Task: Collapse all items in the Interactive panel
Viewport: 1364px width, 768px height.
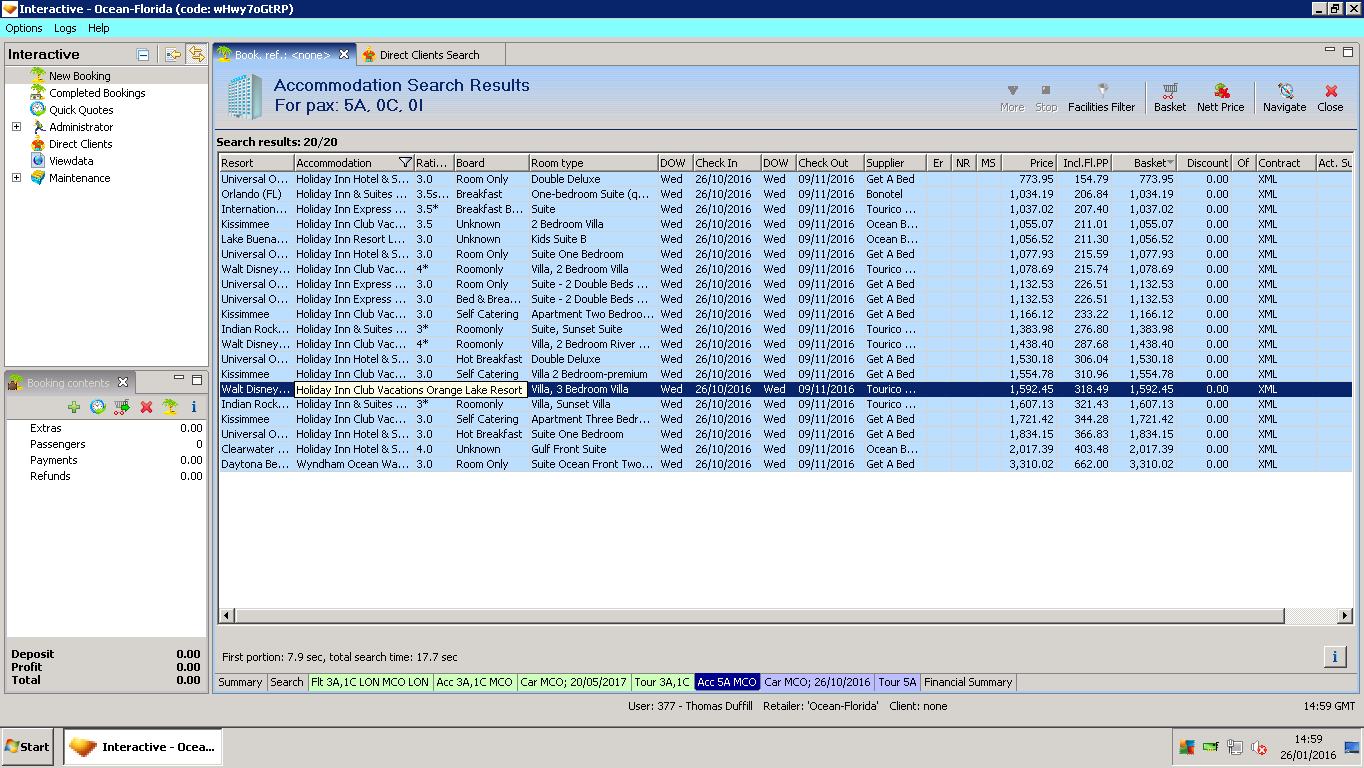Action: pos(143,55)
